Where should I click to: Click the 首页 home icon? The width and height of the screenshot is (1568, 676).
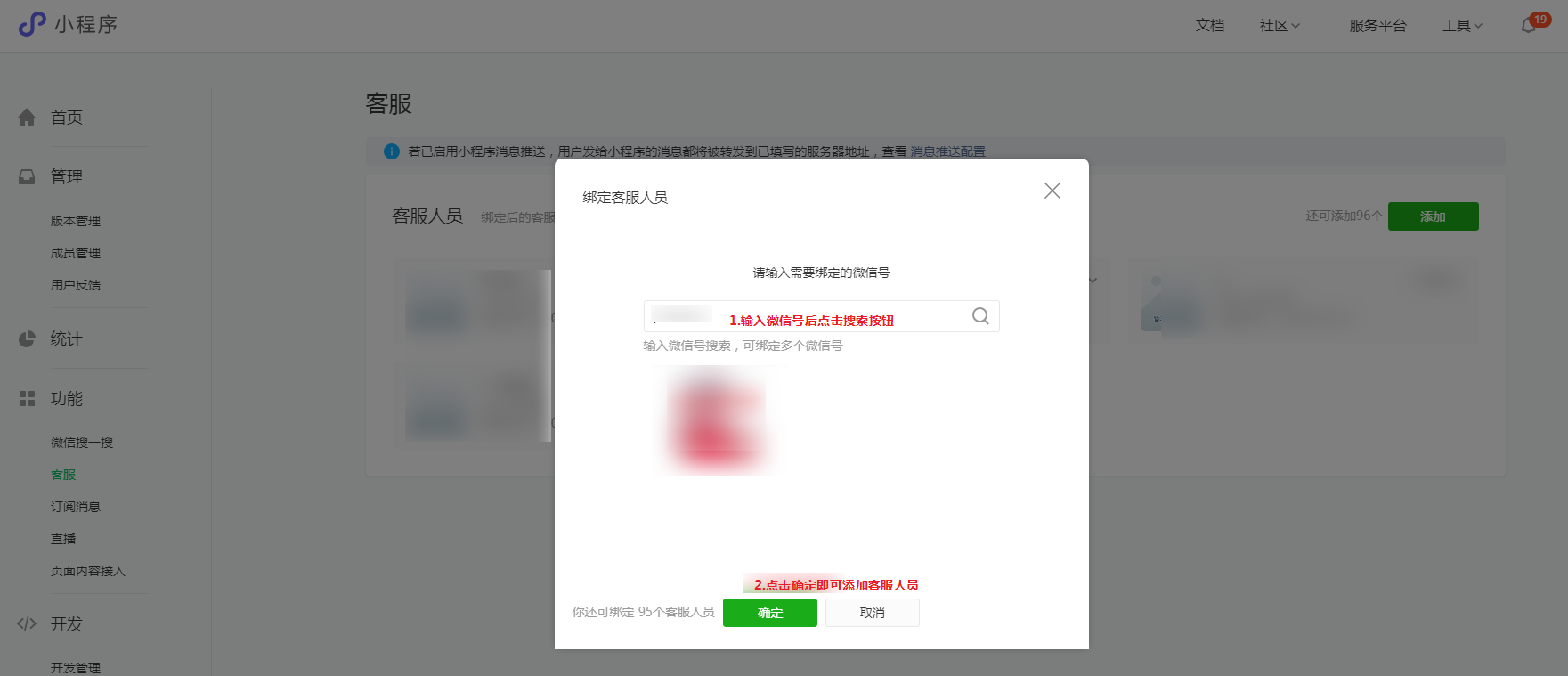click(x=27, y=117)
